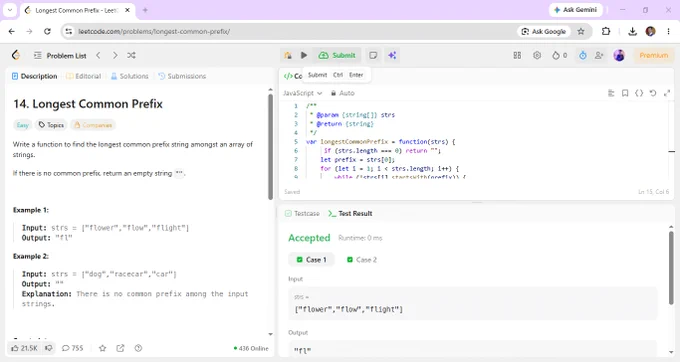Viewport: 680px width, 362px height.
Task: Select Case 2 result
Action: tap(362, 260)
